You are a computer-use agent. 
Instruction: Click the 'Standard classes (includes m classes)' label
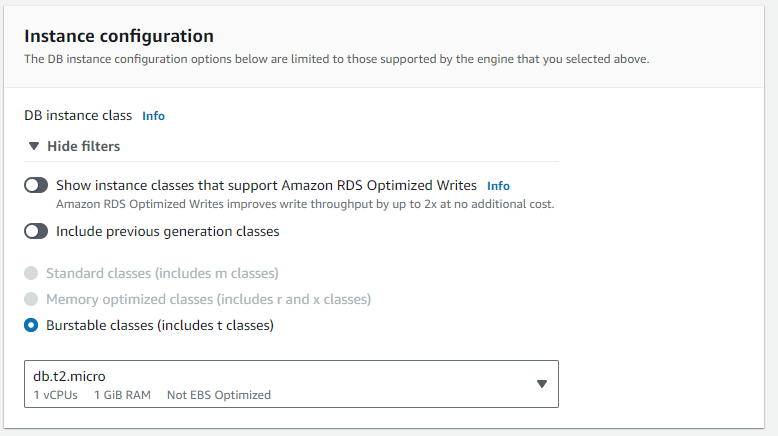162,273
